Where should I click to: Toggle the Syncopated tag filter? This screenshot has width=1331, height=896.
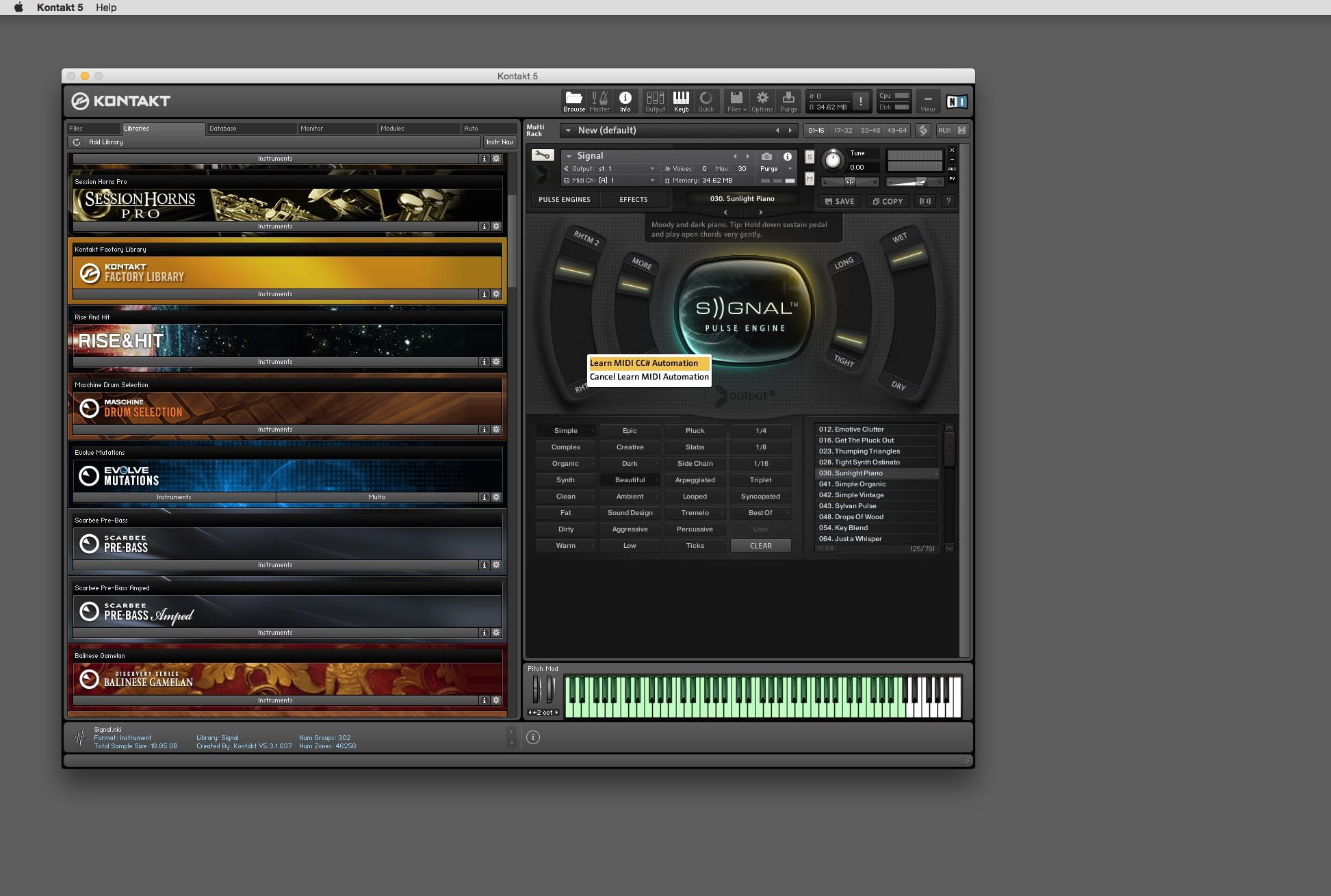coord(760,497)
